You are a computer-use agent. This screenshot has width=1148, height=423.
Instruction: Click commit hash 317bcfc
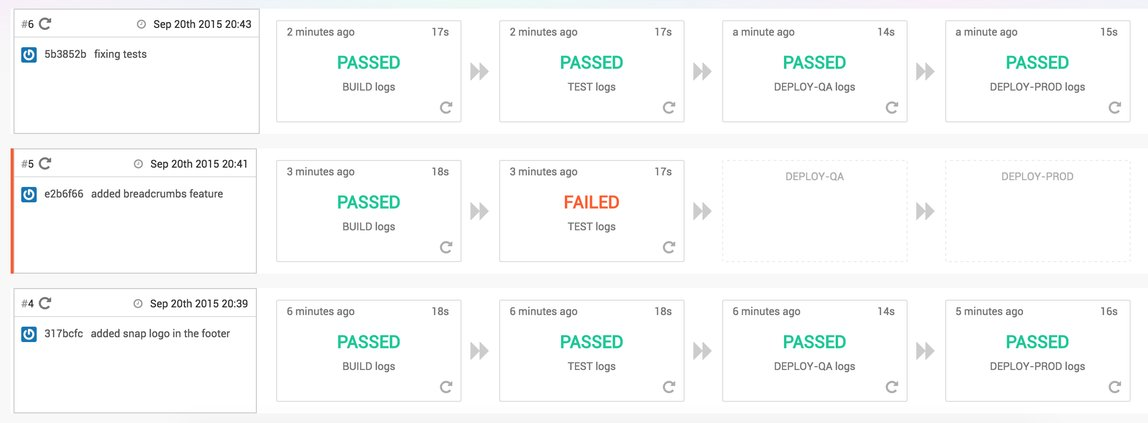tap(64, 333)
